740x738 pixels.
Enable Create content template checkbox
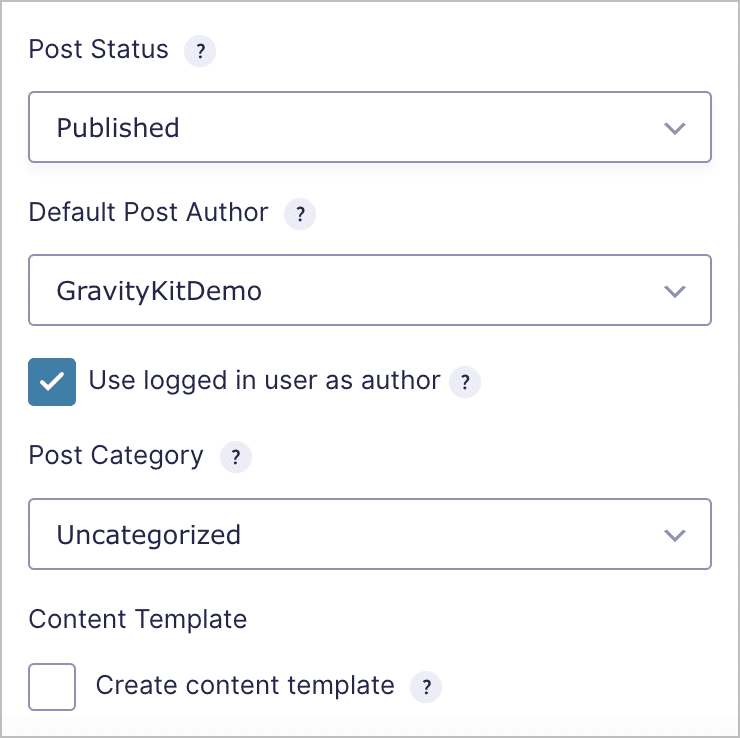[52, 687]
